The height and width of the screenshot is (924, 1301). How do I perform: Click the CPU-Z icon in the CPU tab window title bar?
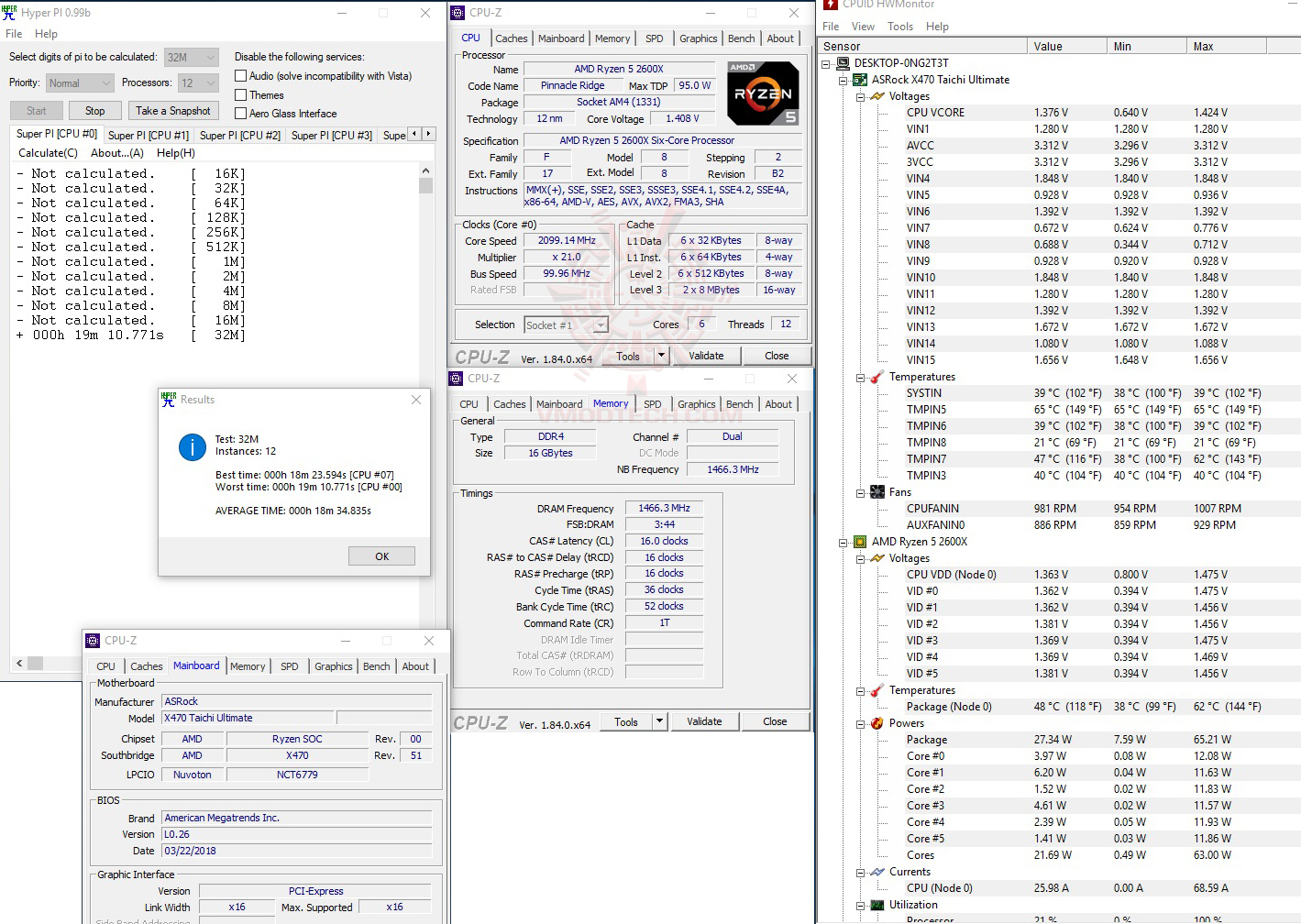(x=458, y=13)
